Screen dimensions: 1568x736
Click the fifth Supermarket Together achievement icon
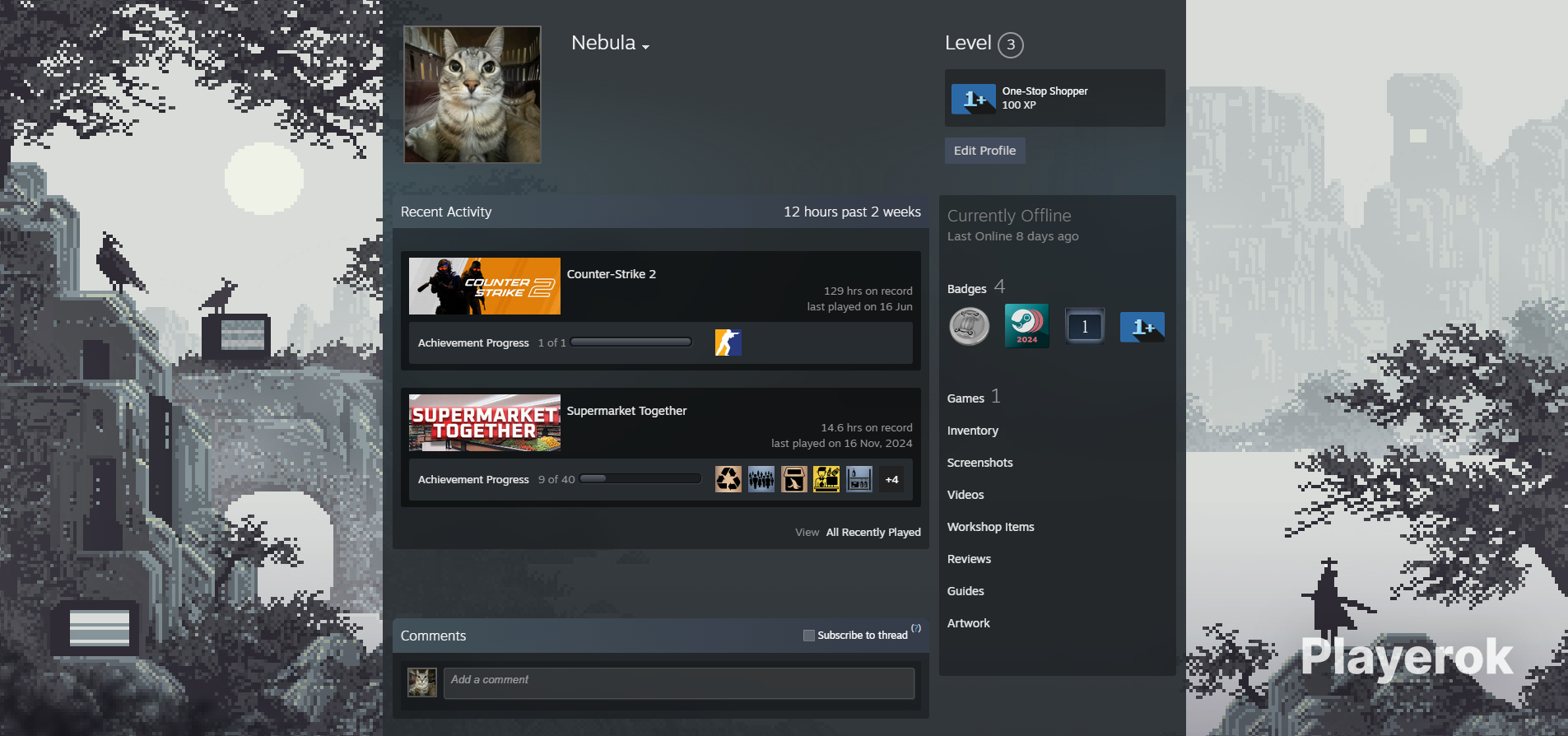(859, 479)
